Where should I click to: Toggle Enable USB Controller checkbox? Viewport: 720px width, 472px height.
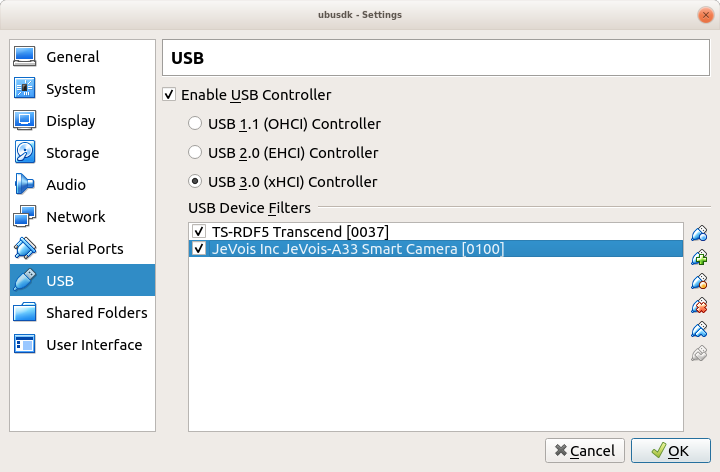coord(169,95)
